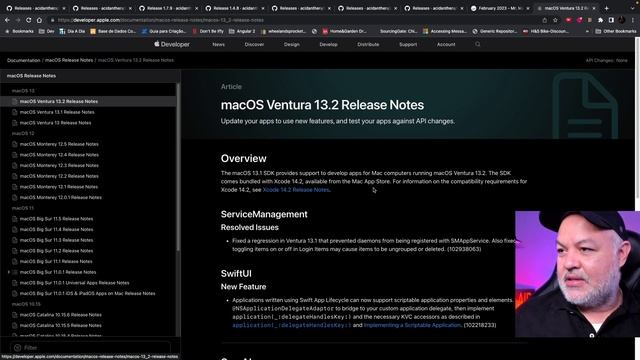Image resolution: width=640 pixels, height=360 pixels.
Task: Open the application(_:delegateHandlesKey:) link
Action: pos(292,325)
